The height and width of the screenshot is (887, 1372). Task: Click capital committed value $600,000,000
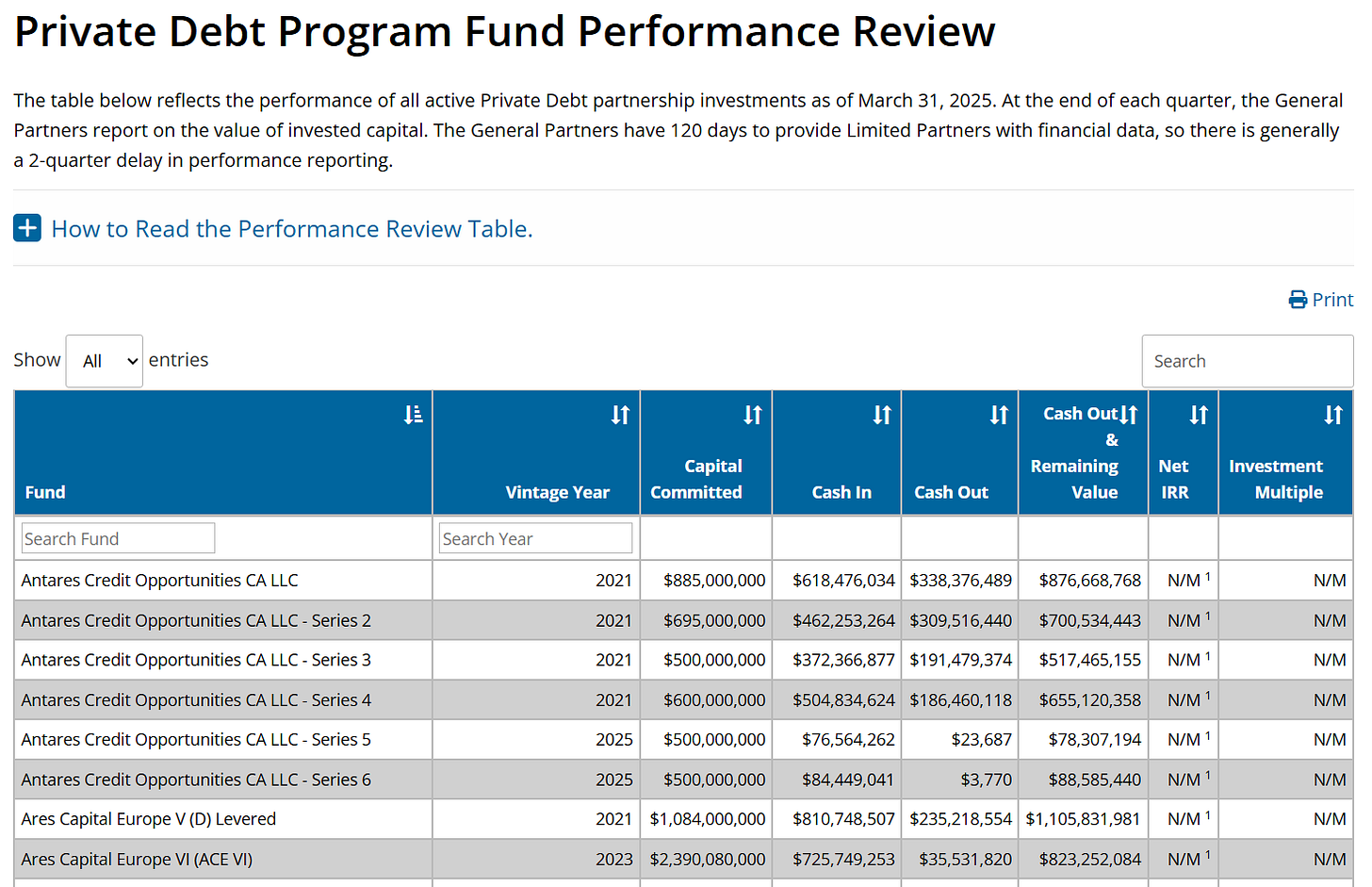click(714, 700)
